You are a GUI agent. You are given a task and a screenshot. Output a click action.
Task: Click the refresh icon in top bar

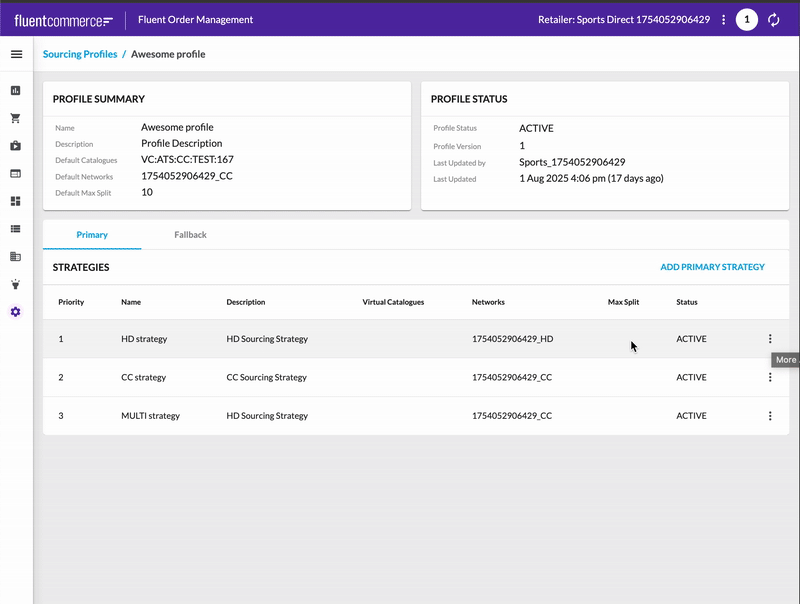click(773, 20)
